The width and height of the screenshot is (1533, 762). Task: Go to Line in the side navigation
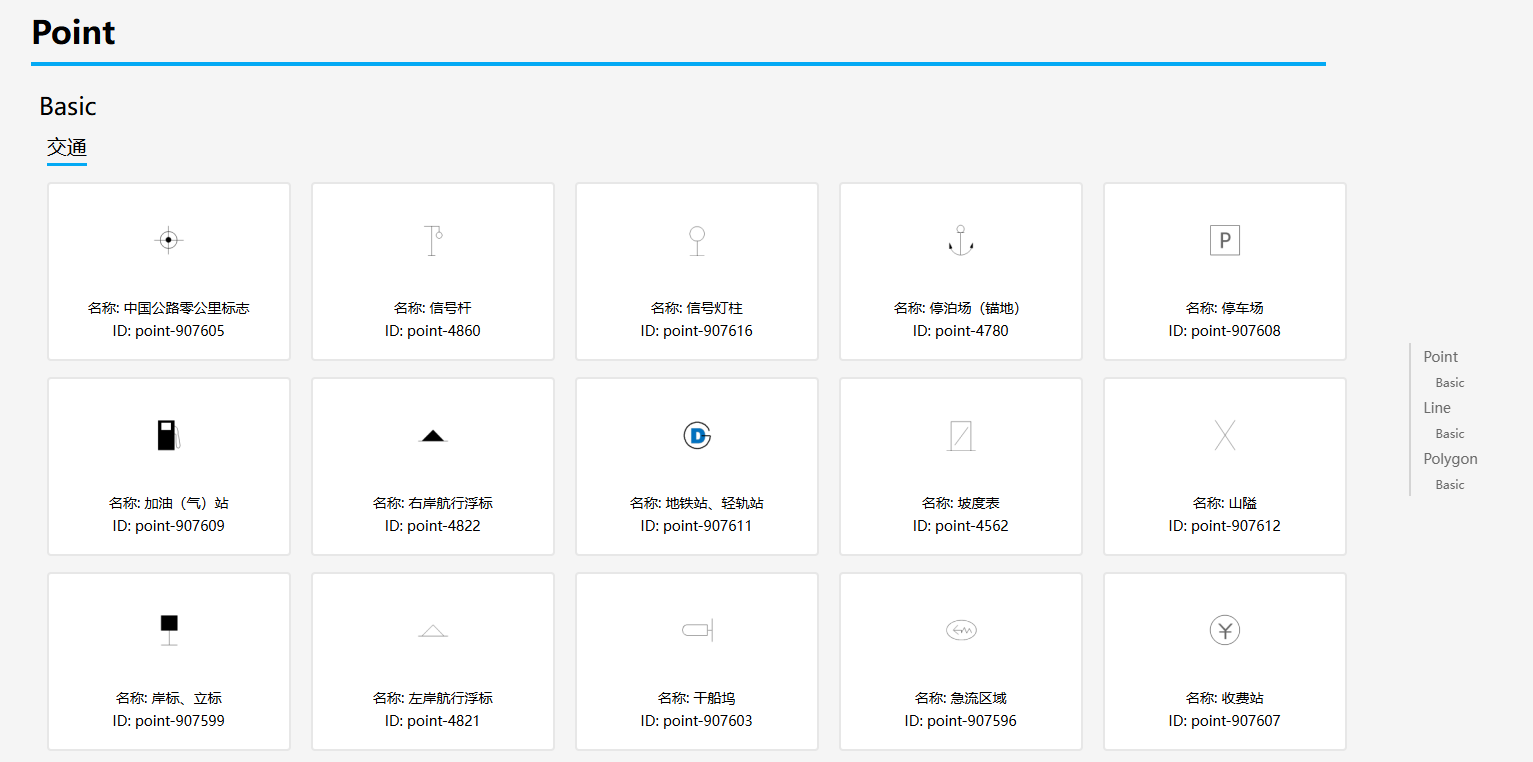tap(1437, 408)
